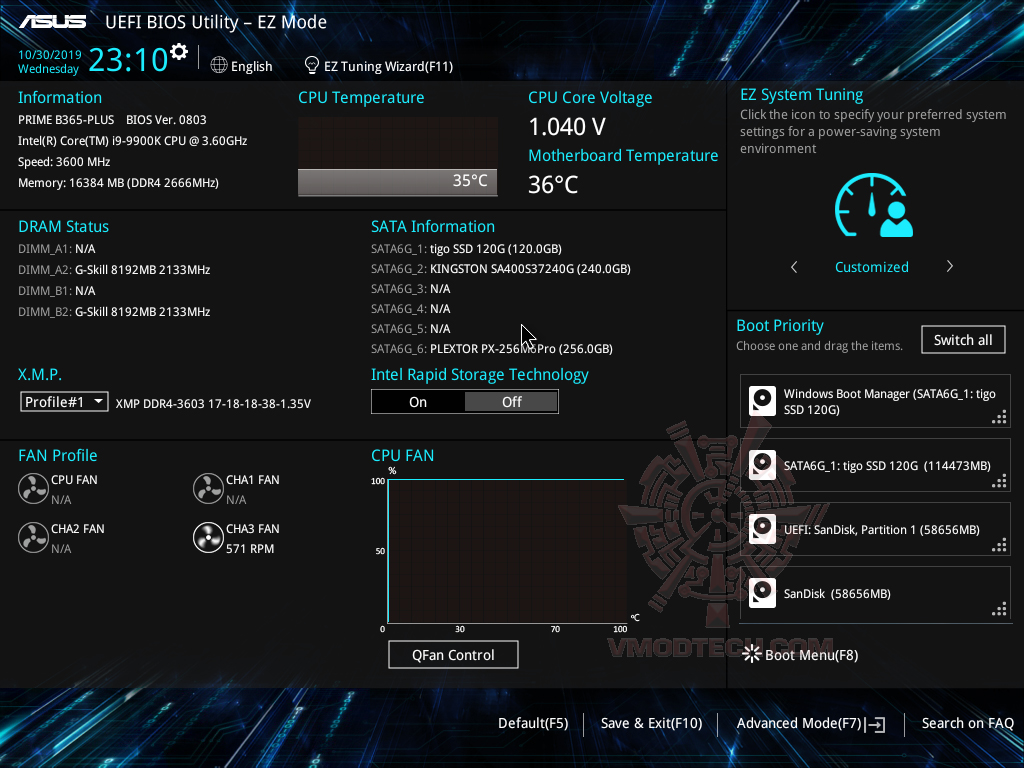The width and height of the screenshot is (1024, 768).
Task: Click the 10/30/2019 date
Action: (50, 54)
